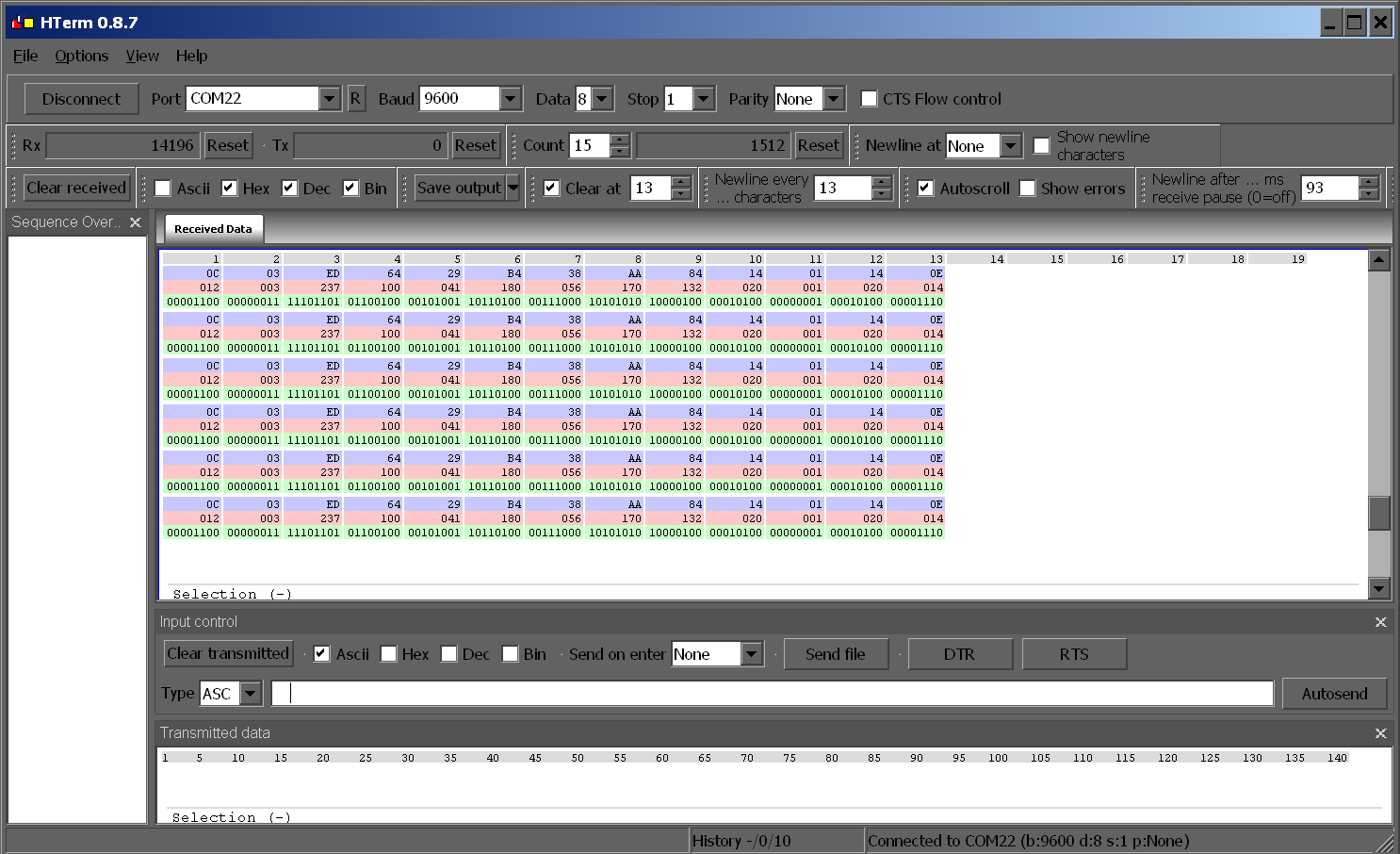Close the Sequence Overview panel
Screen dimensions: 1400x854
pos(136,222)
